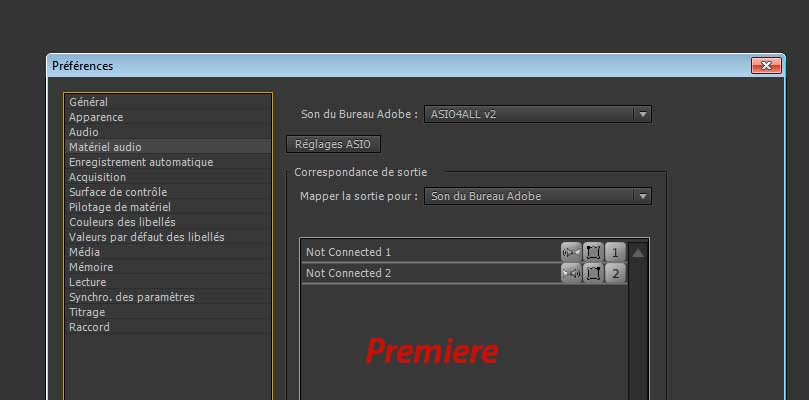809x400 pixels.
Task: Close the Préférences dialog
Action: [x=766, y=66]
